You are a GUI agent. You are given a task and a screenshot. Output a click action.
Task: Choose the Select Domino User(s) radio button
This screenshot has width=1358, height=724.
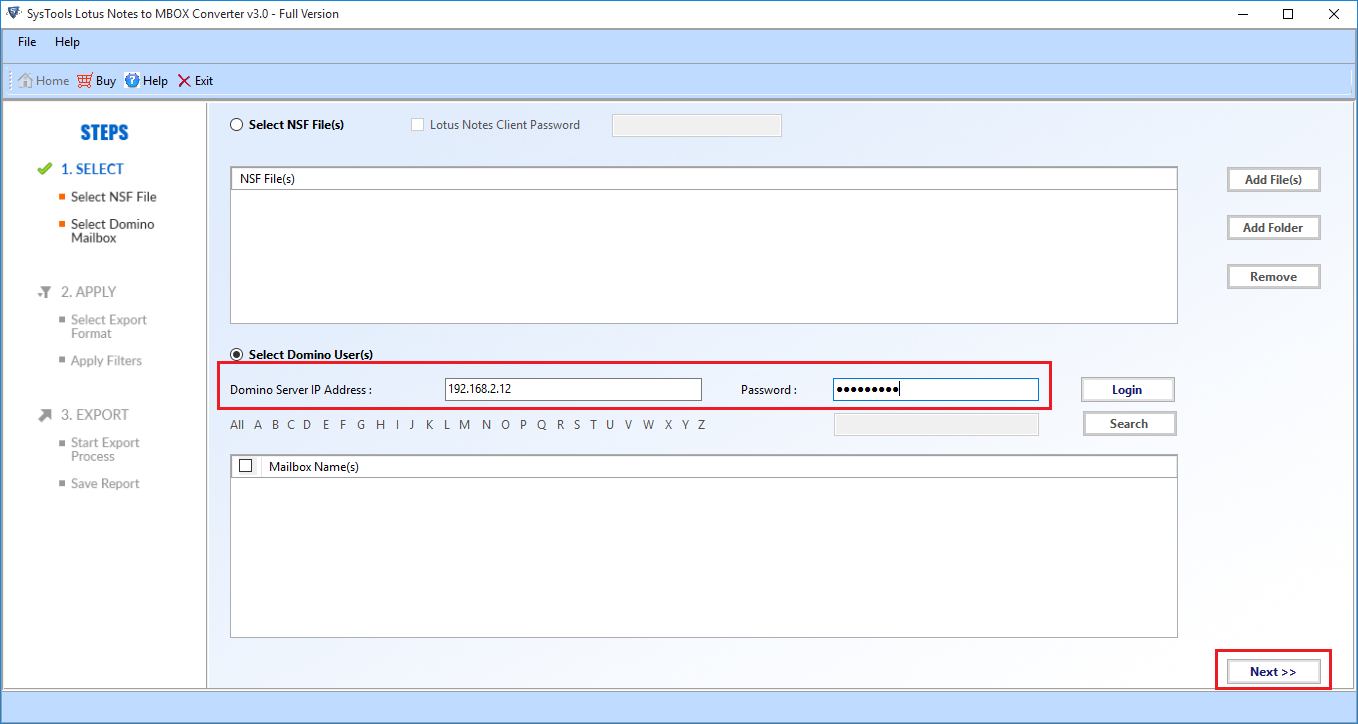237,354
